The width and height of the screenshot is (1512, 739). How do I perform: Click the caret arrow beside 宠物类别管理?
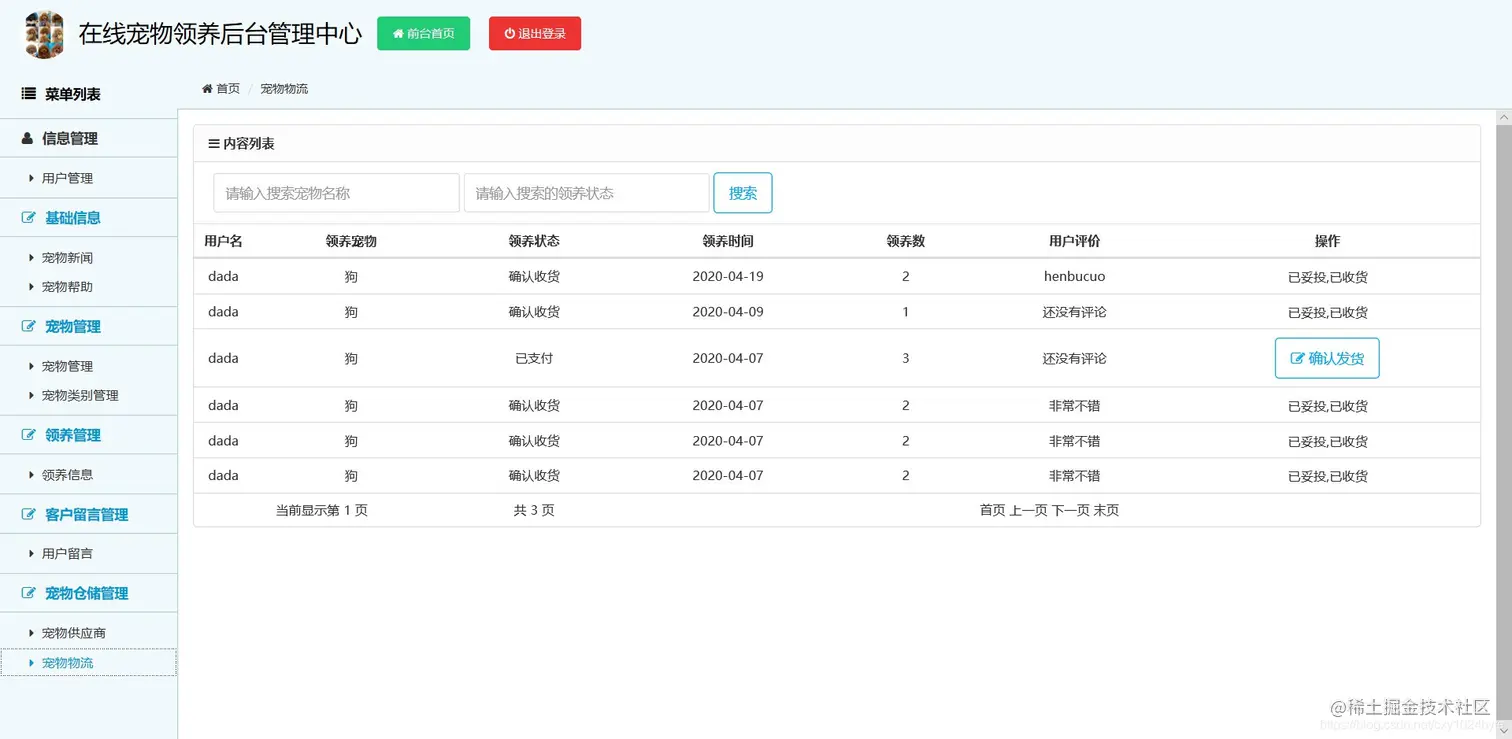[x=32, y=396]
